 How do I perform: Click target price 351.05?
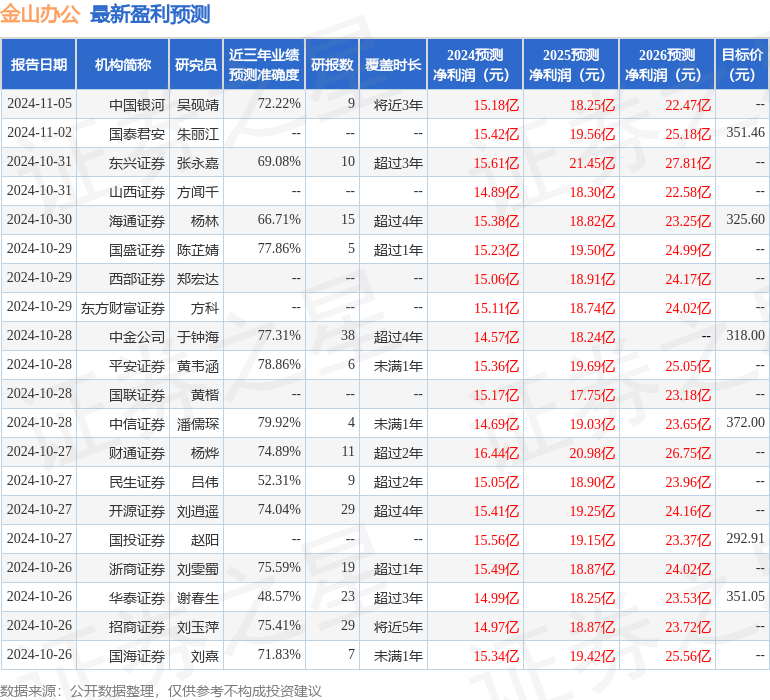(745, 596)
